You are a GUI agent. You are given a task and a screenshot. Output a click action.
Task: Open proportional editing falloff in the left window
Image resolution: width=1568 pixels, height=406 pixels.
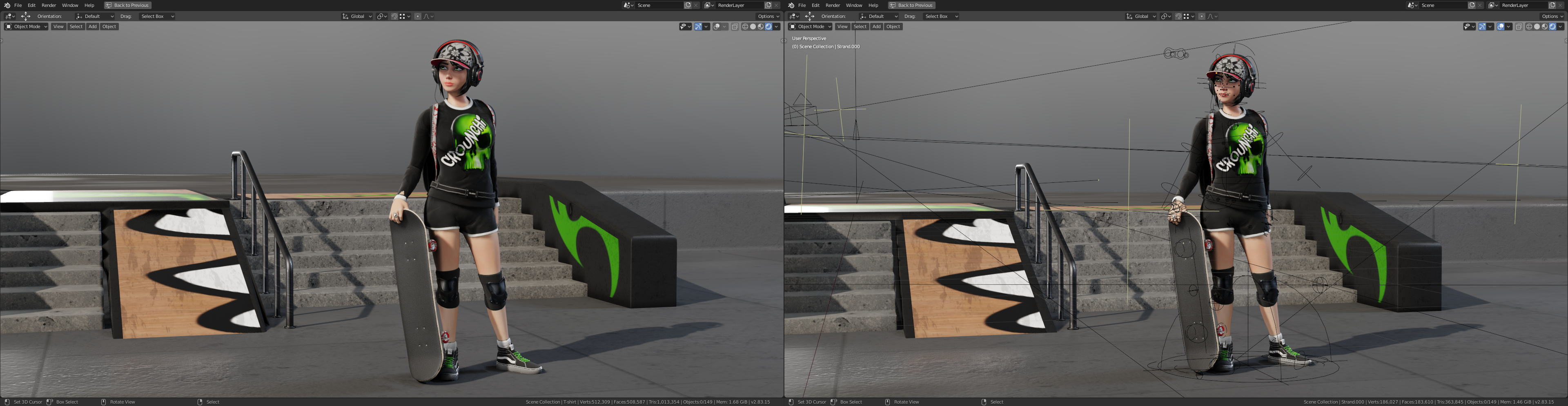click(428, 16)
